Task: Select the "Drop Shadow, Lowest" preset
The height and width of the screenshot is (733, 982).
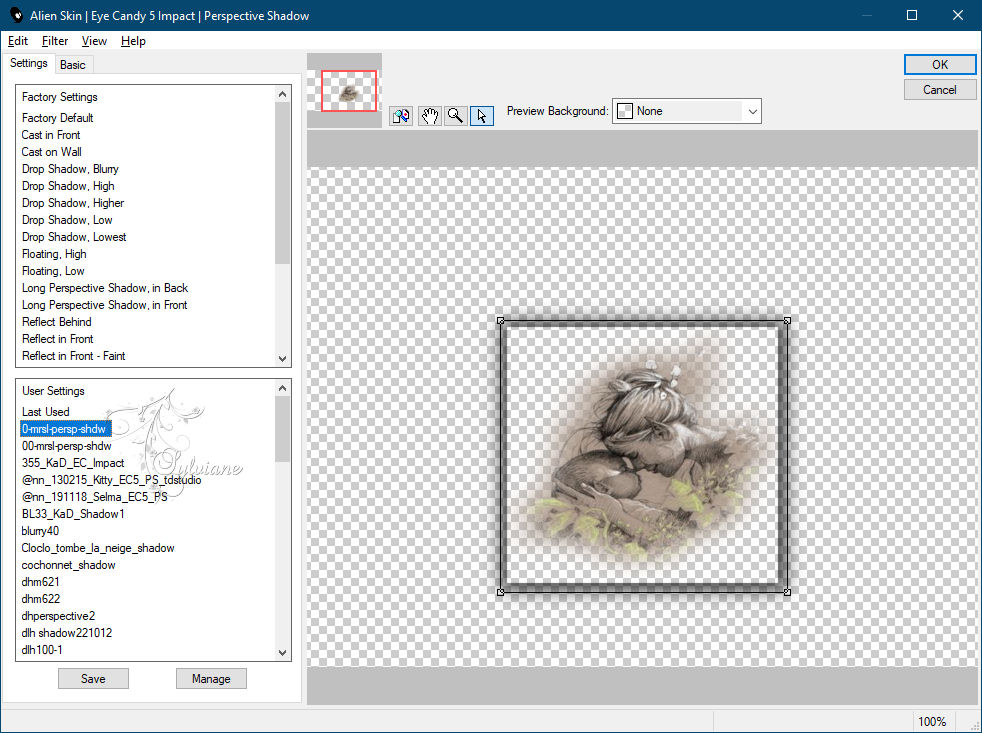Action: pyautogui.click(x=74, y=237)
